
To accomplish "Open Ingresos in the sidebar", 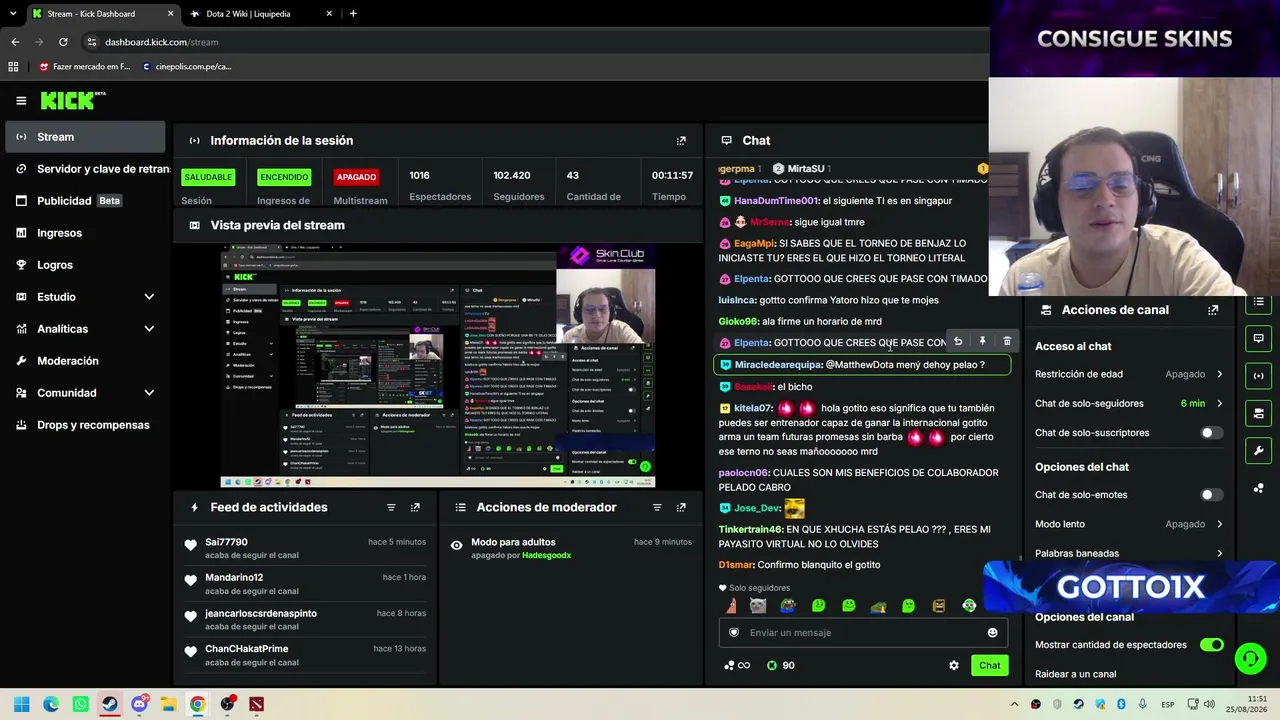I will (85, 233).
